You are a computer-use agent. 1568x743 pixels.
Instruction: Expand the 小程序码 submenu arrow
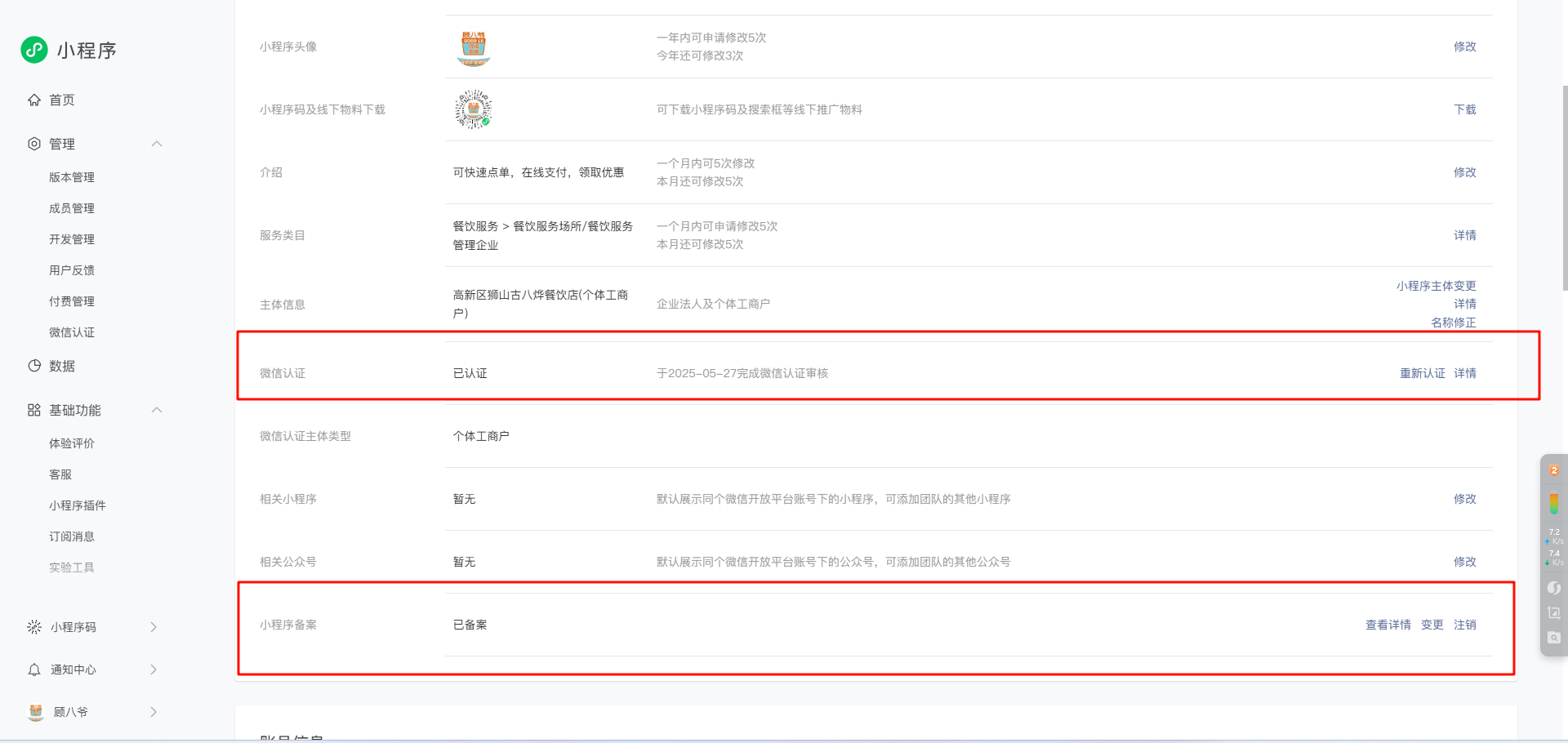pyautogui.click(x=154, y=627)
